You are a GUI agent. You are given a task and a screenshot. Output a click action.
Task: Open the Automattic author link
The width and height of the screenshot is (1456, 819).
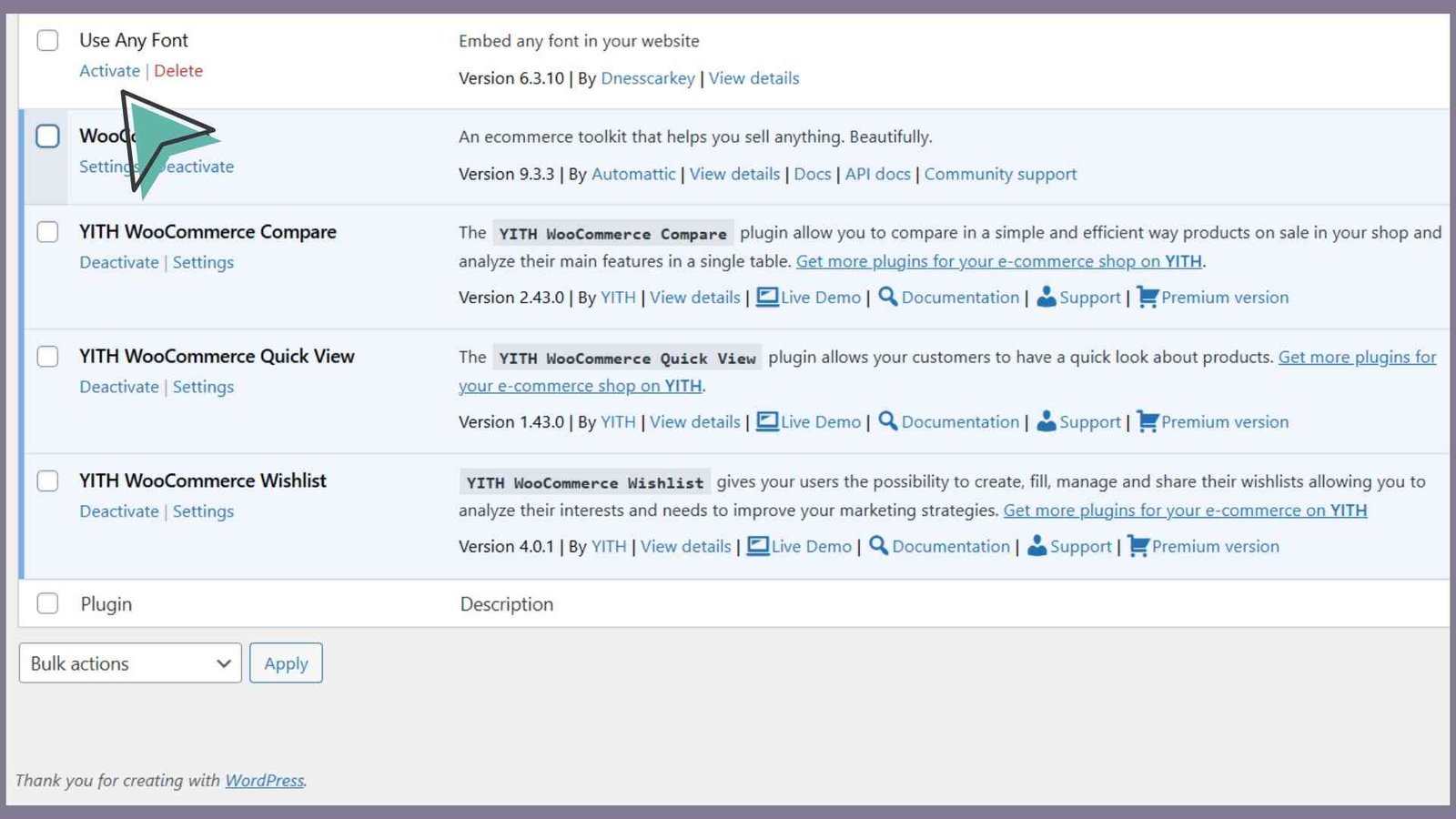tap(633, 174)
